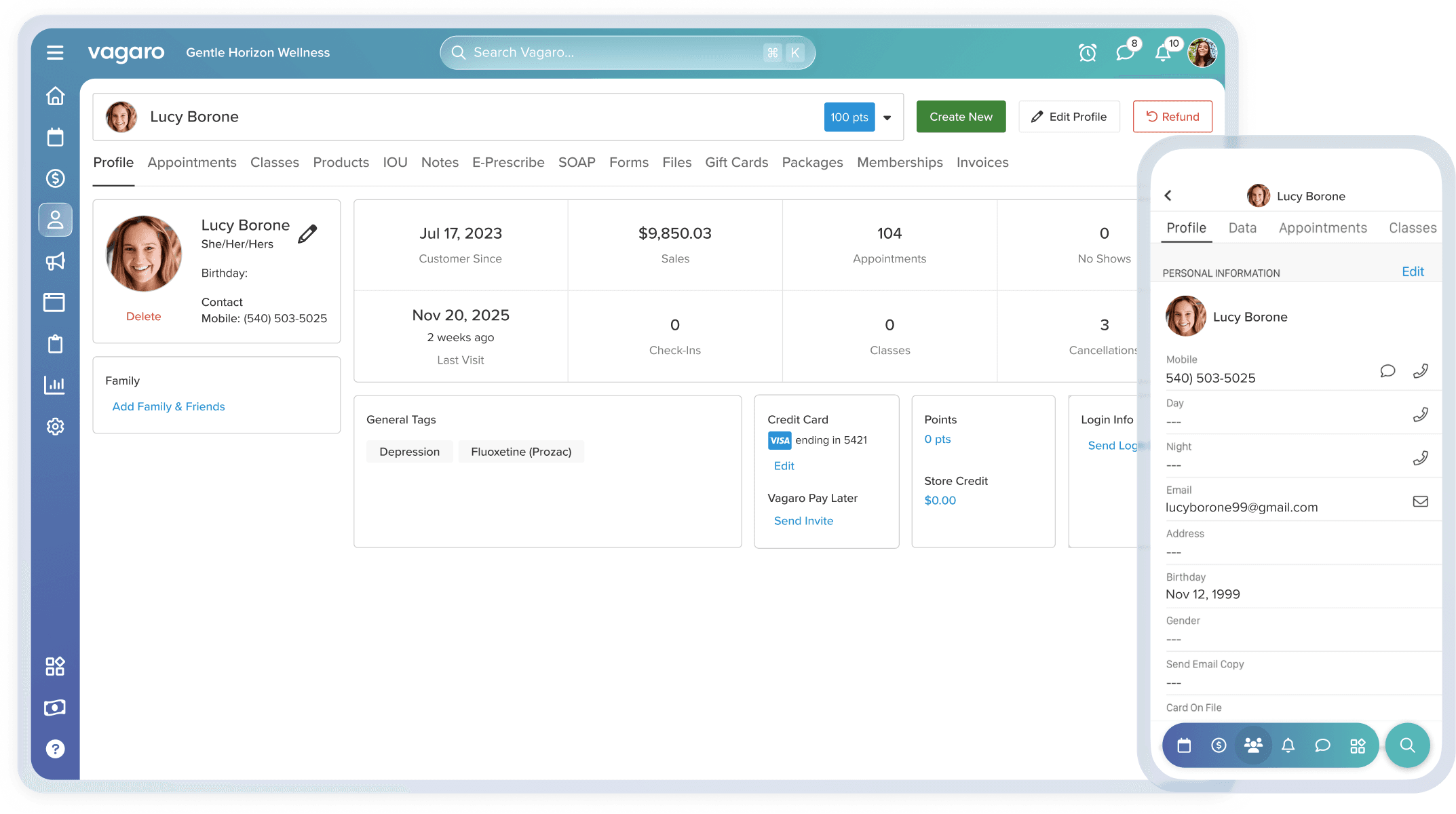Open the SOAP tab

pos(577,163)
